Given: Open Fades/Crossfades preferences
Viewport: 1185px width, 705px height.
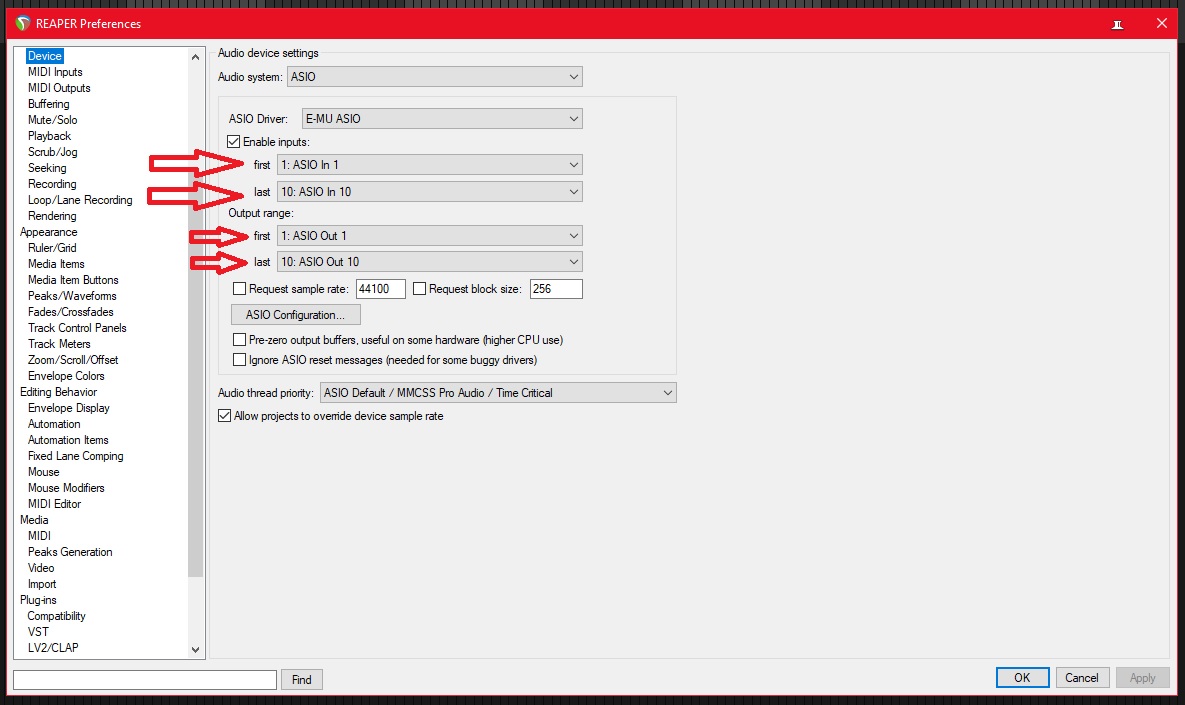Looking at the screenshot, I should coord(70,311).
